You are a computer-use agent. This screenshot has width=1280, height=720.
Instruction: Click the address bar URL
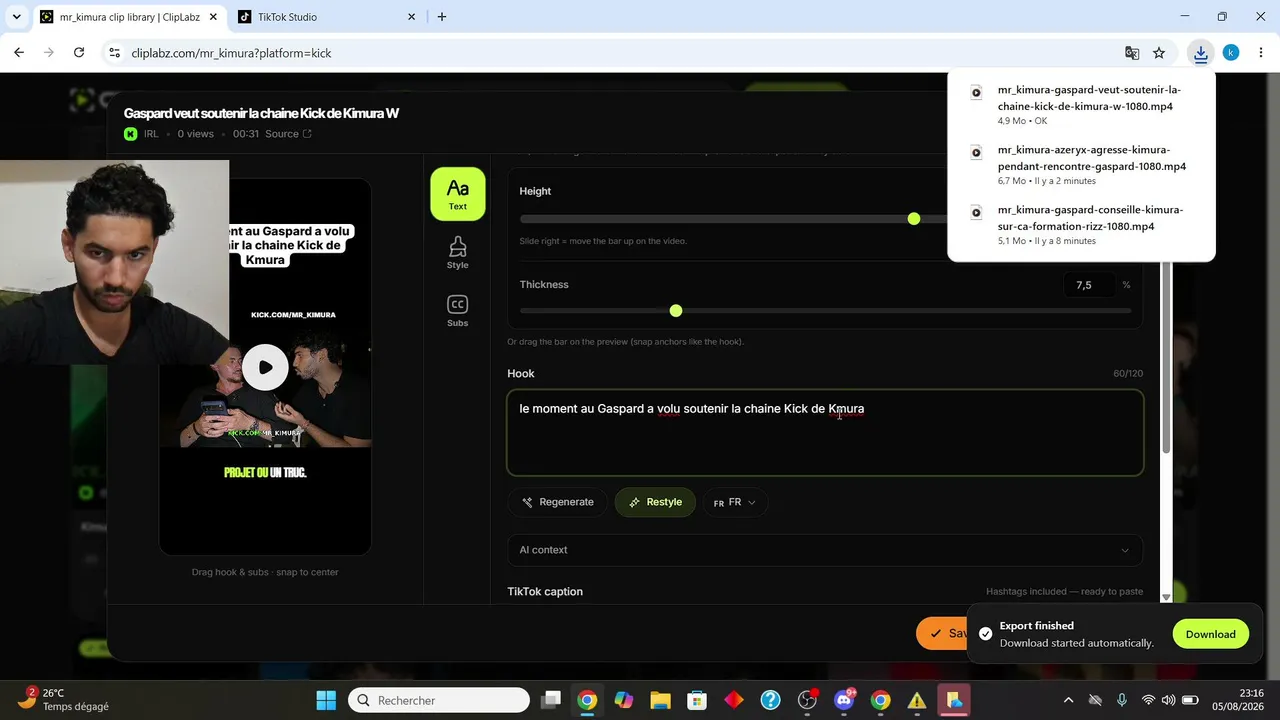click(231, 53)
